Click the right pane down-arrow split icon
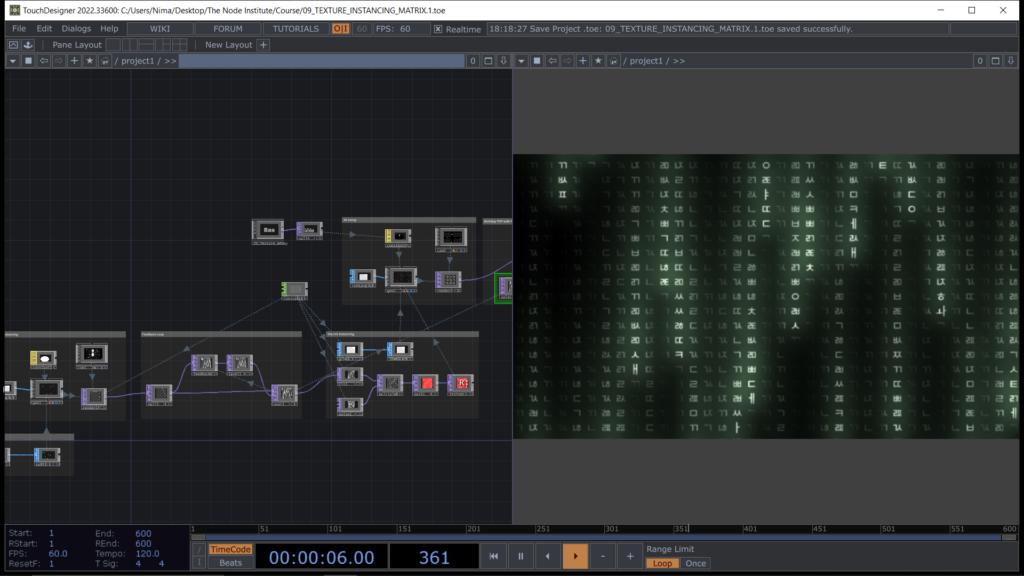Screen dimensions: 1024x576 click(x=1010, y=61)
